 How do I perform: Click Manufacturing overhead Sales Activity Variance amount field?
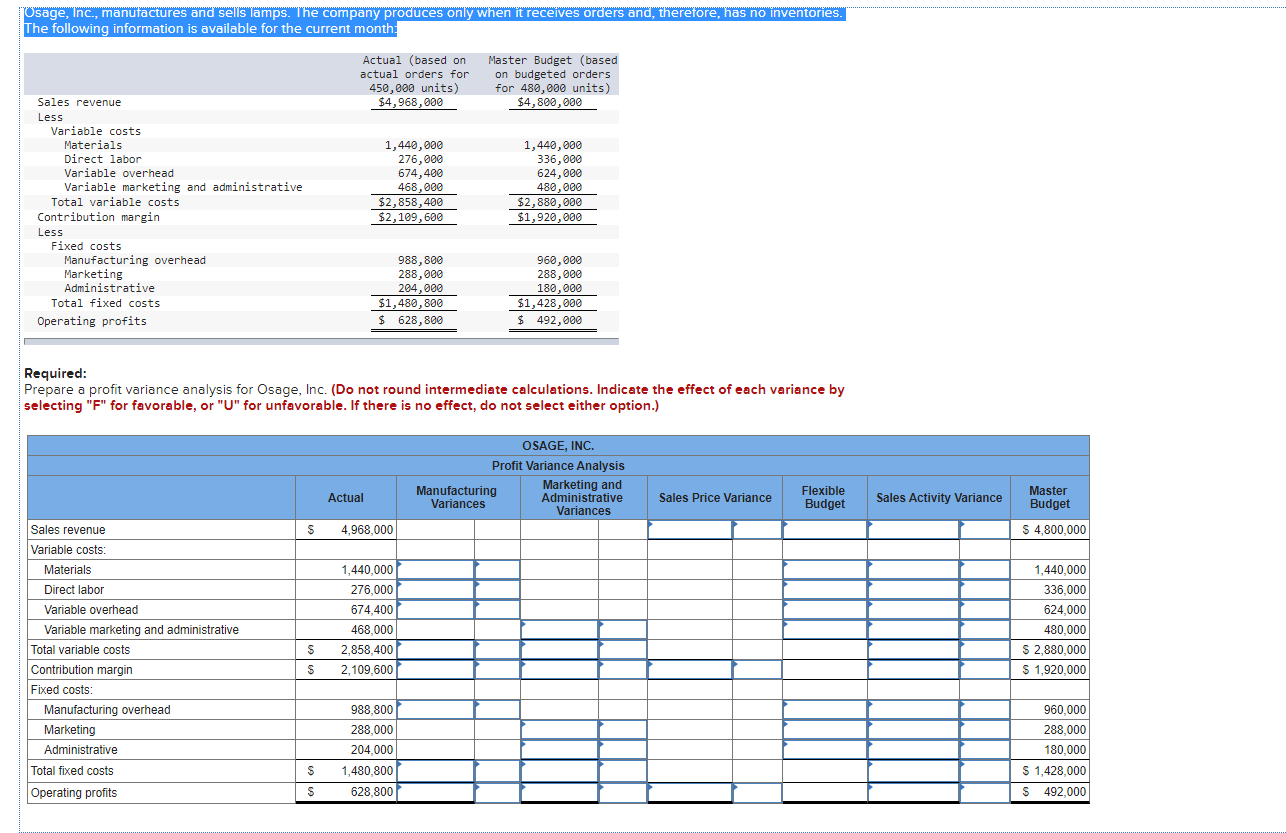tap(913, 710)
